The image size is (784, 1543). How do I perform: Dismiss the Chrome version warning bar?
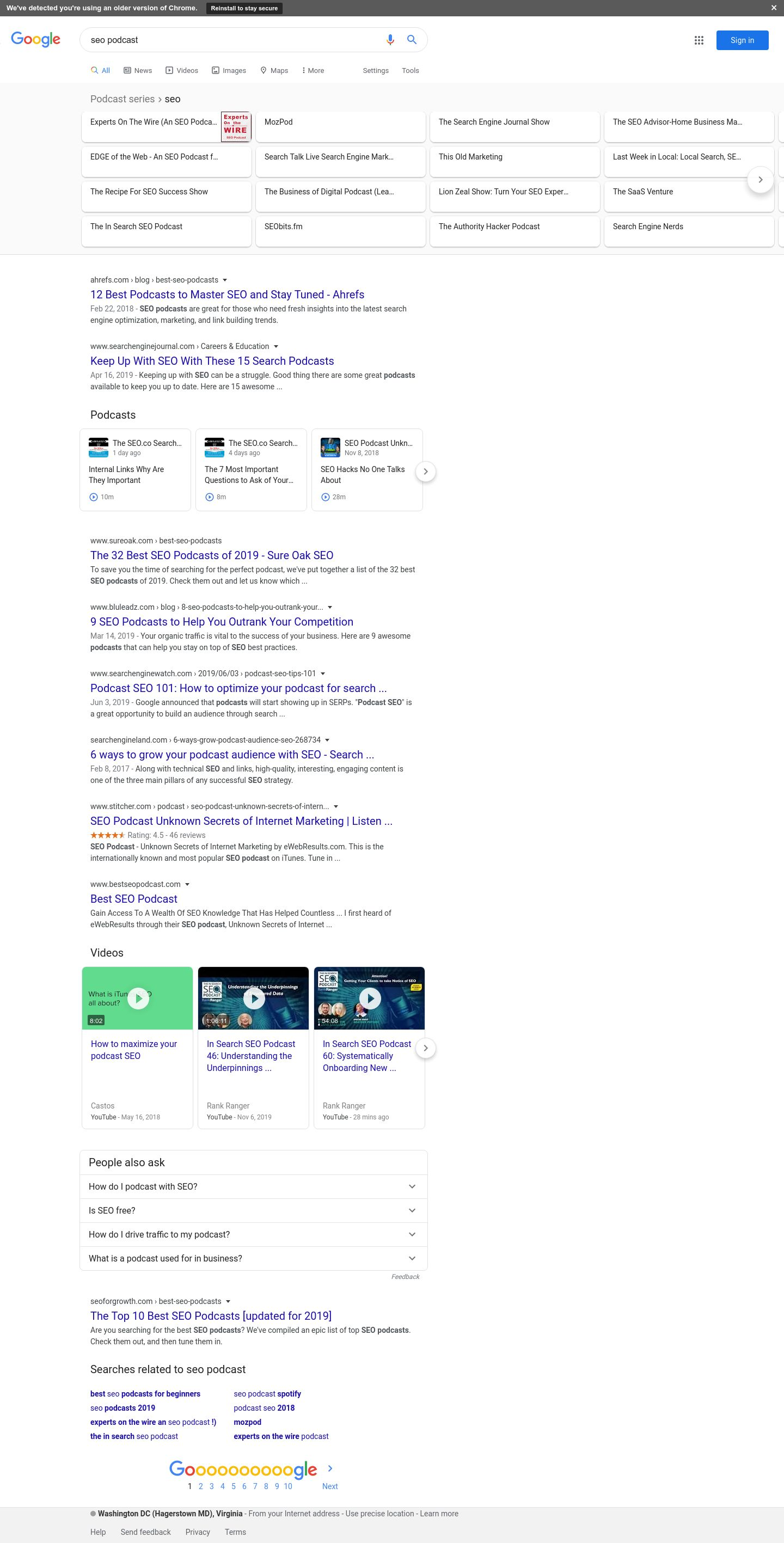[773, 8]
